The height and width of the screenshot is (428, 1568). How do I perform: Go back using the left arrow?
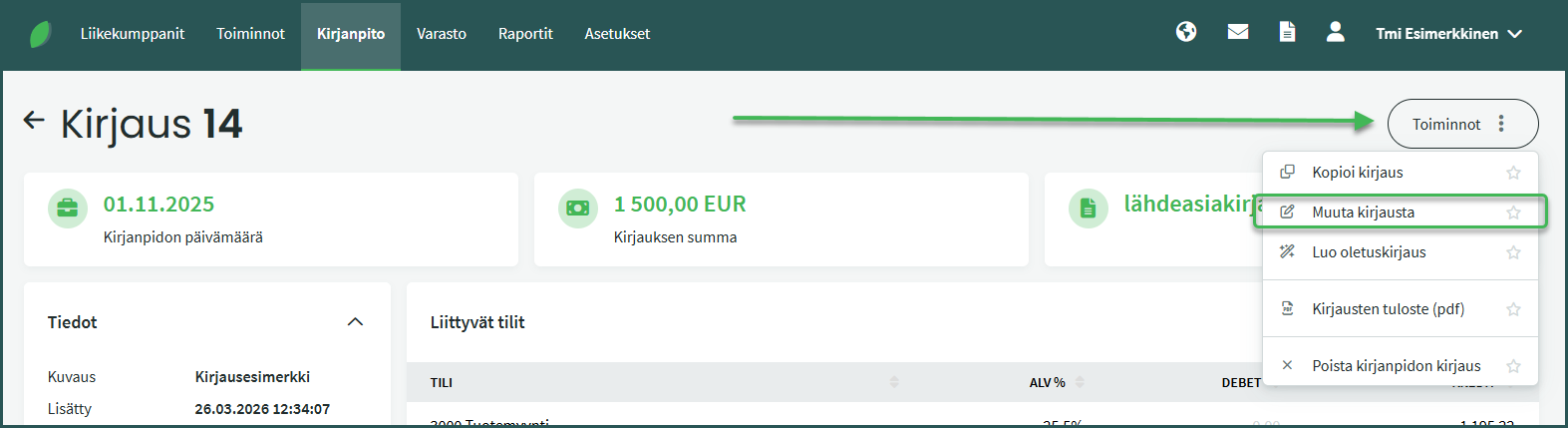(x=34, y=121)
